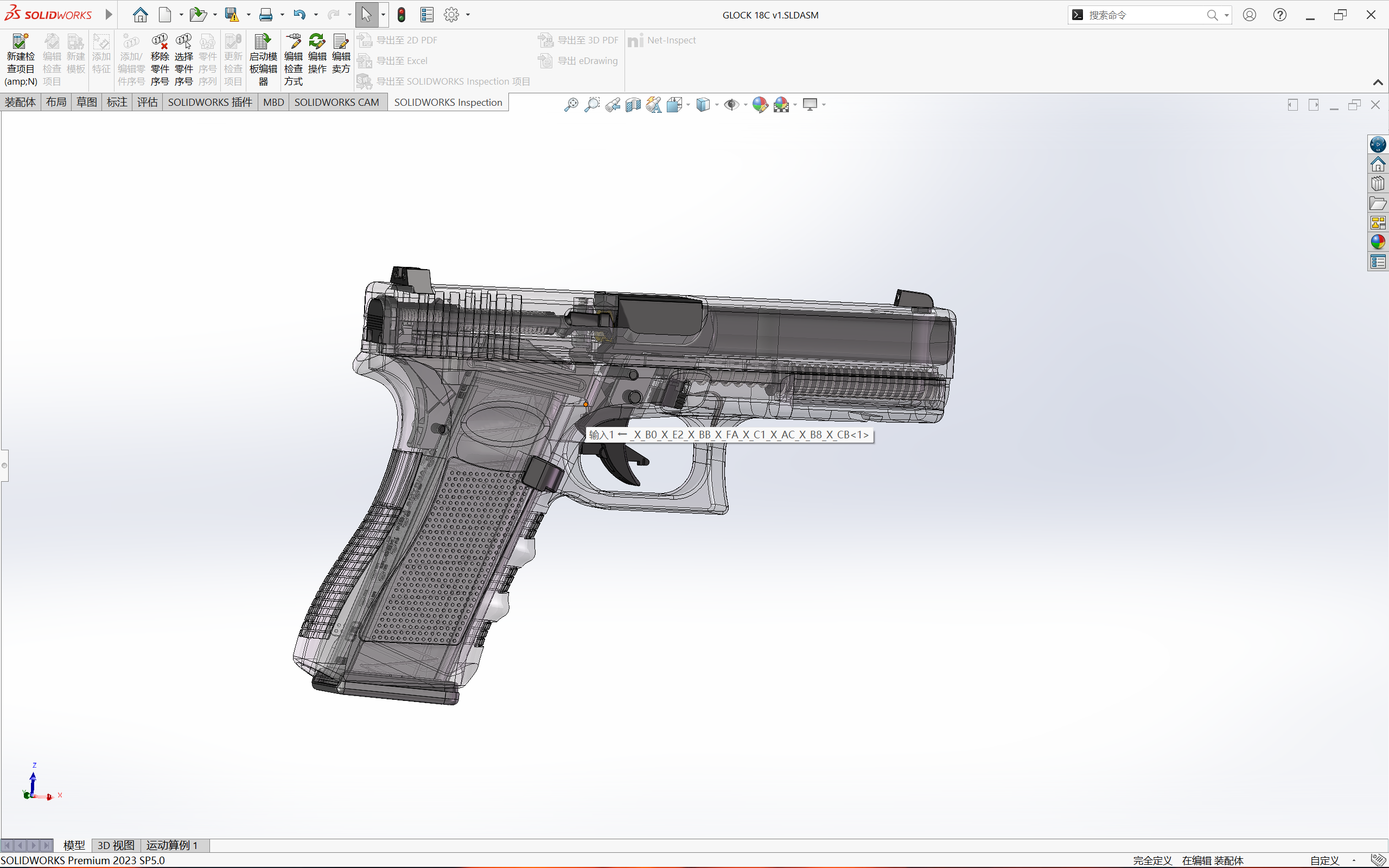
Task: Switch to the 草图 tab
Action: click(87, 102)
